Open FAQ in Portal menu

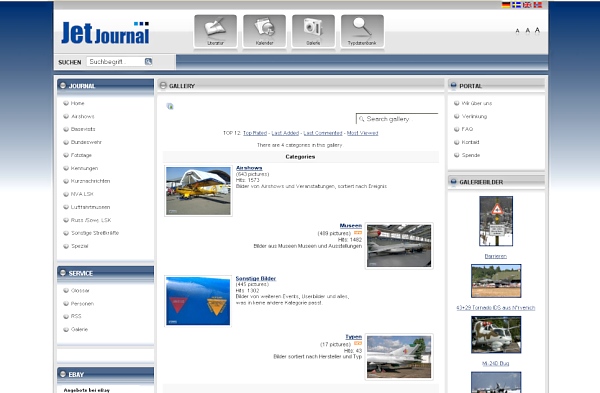[467, 129]
